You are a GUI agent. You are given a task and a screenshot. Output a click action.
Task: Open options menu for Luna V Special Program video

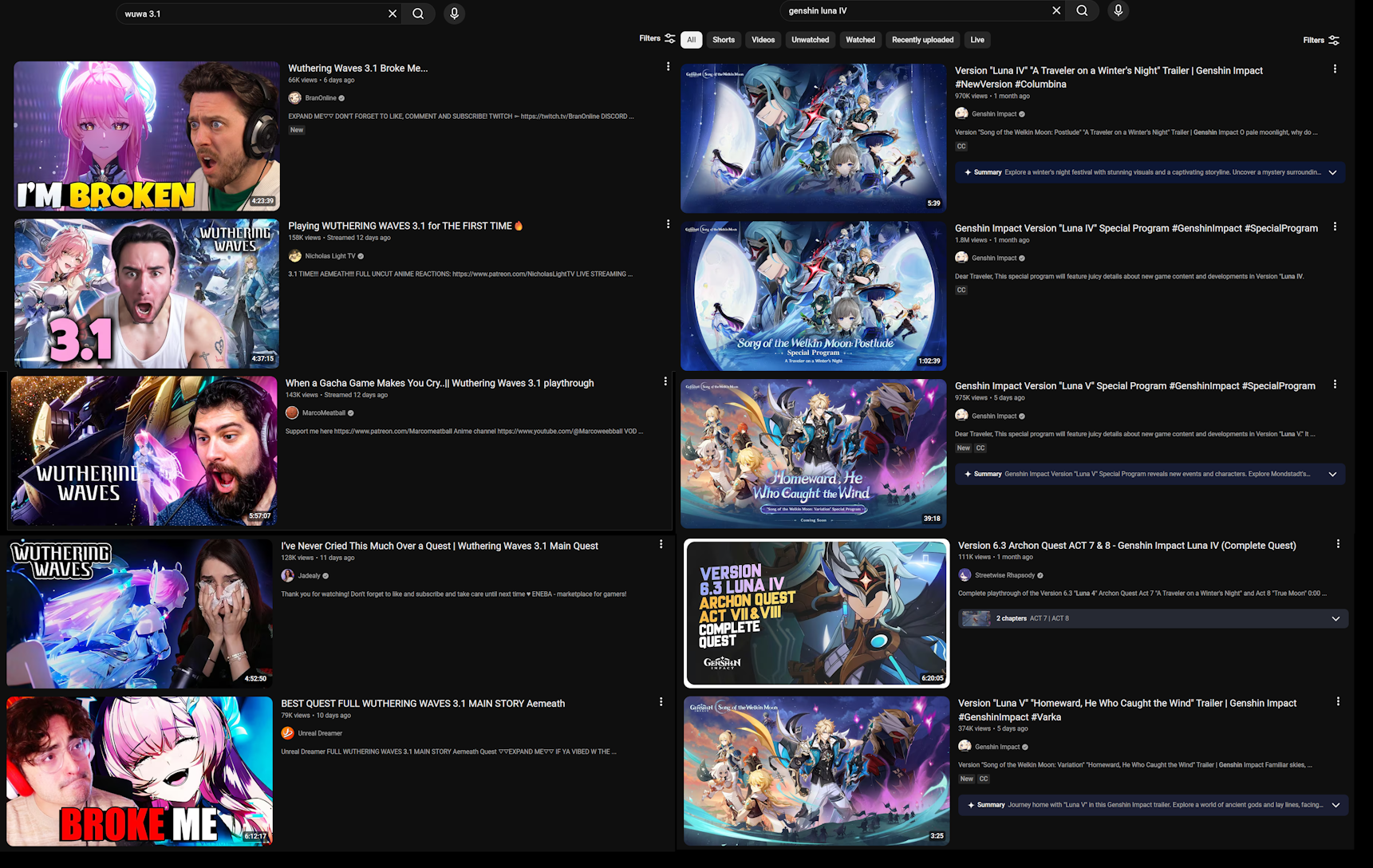tap(1335, 385)
